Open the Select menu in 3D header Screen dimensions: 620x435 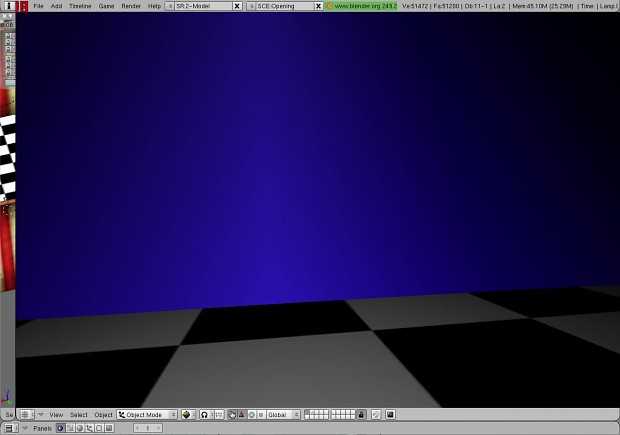click(x=79, y=414)
